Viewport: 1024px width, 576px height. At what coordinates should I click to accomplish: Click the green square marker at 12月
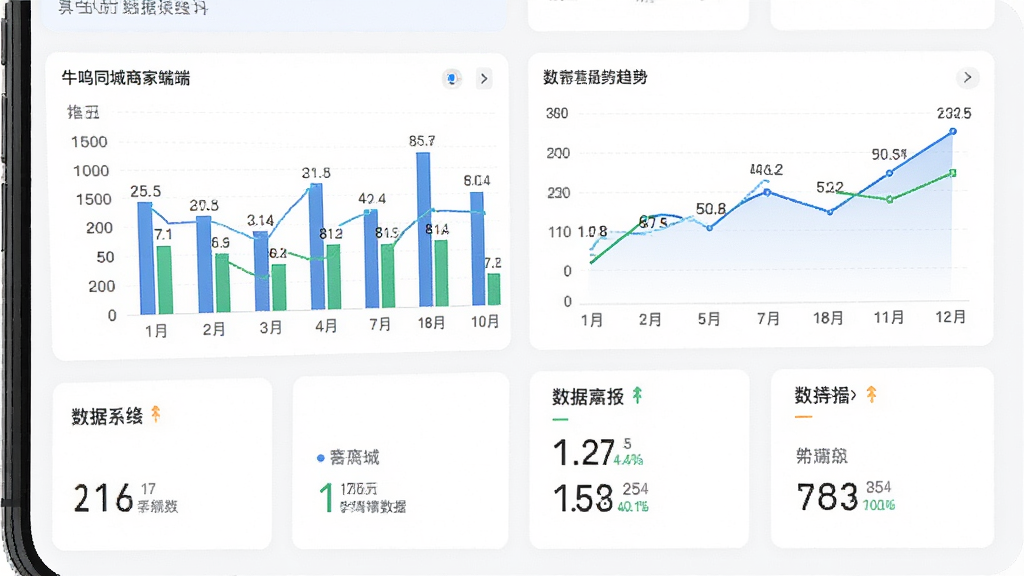pos(953,173)
